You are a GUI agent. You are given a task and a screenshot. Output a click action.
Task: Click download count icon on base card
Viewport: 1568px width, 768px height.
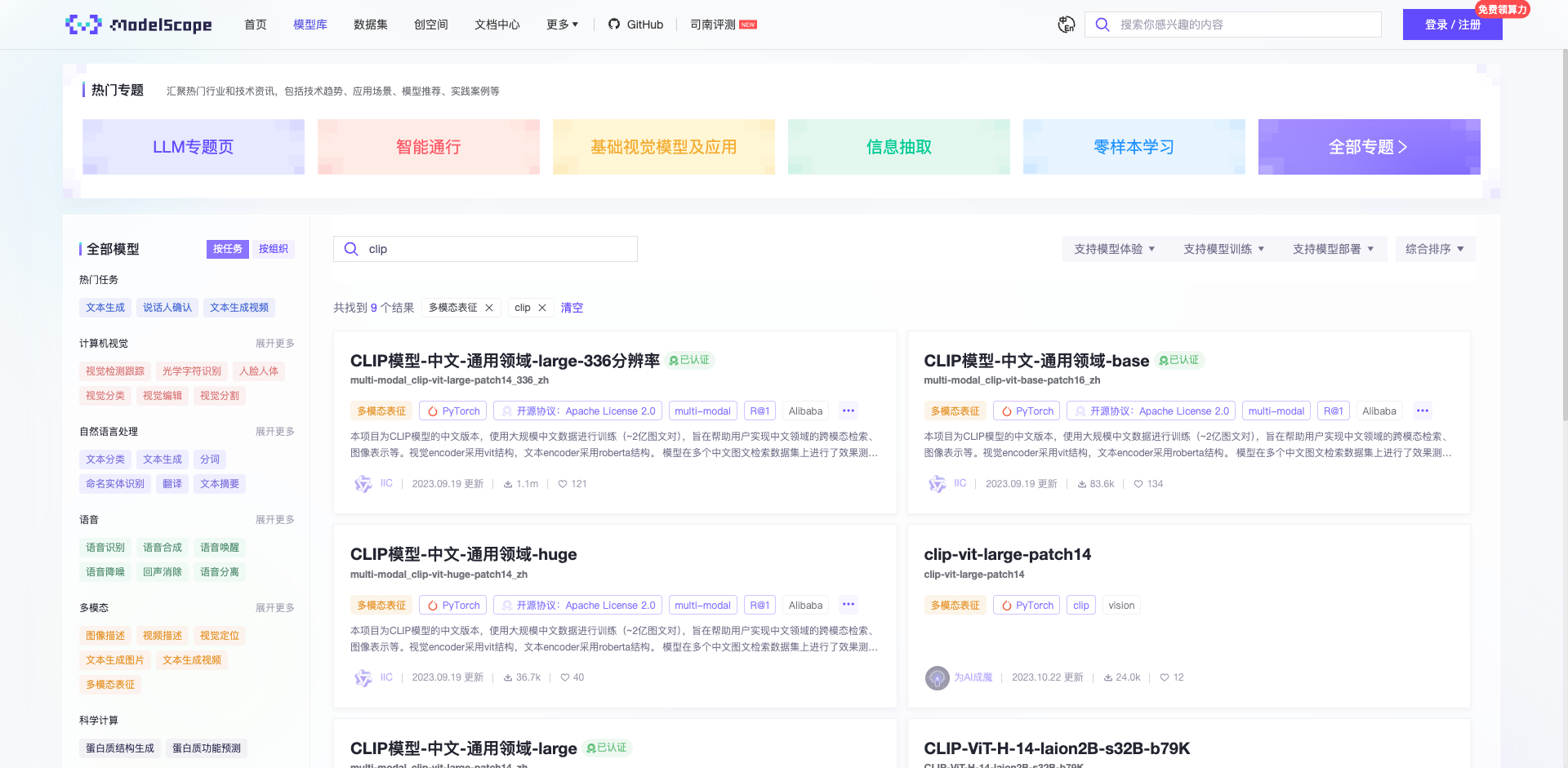[x=1082, y=484]
